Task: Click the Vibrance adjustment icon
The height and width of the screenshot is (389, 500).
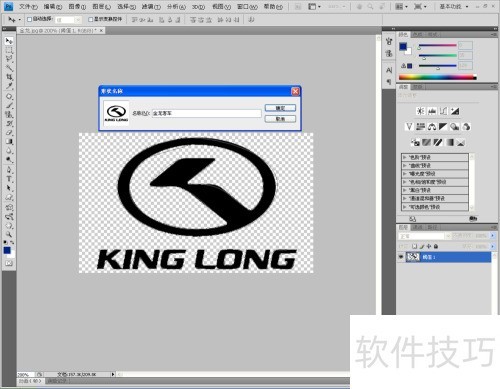Action: [409, 127]
